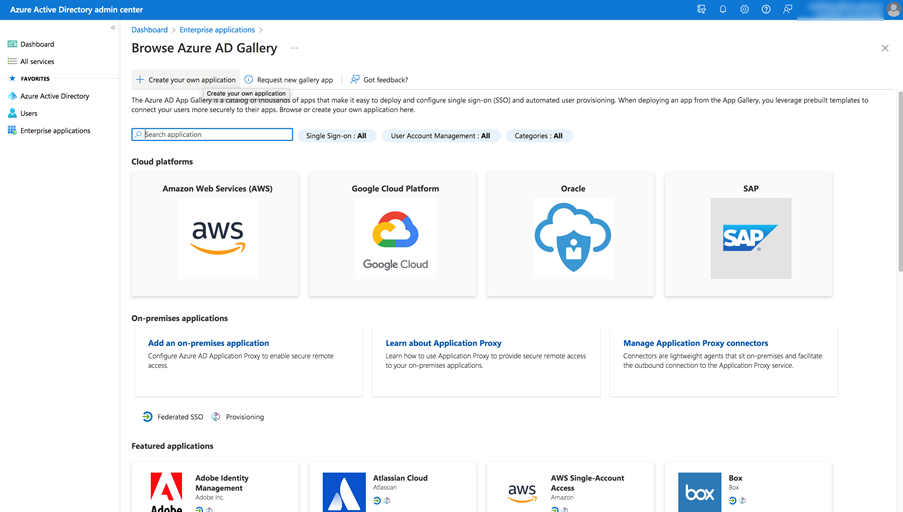The image size is (903, 512).
Task: Open the feedback icon in header
Action: [788, 9]
